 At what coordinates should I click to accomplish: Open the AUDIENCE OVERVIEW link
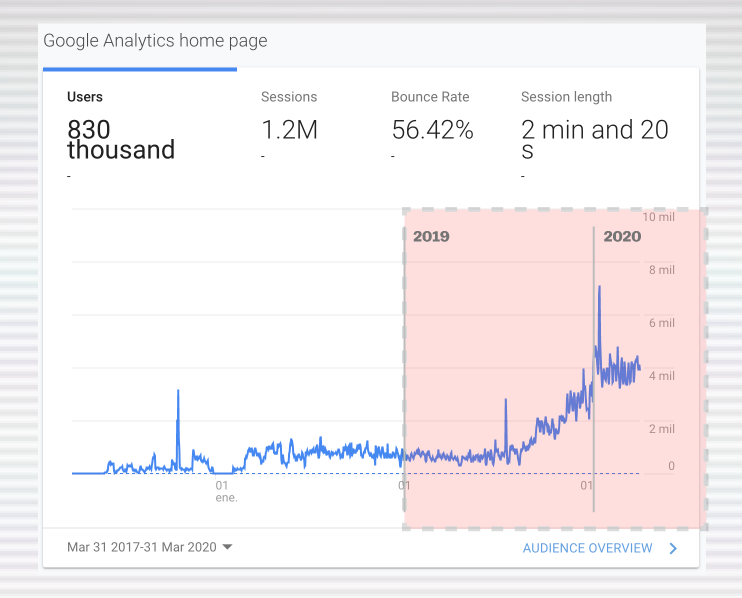pos(587,548)
